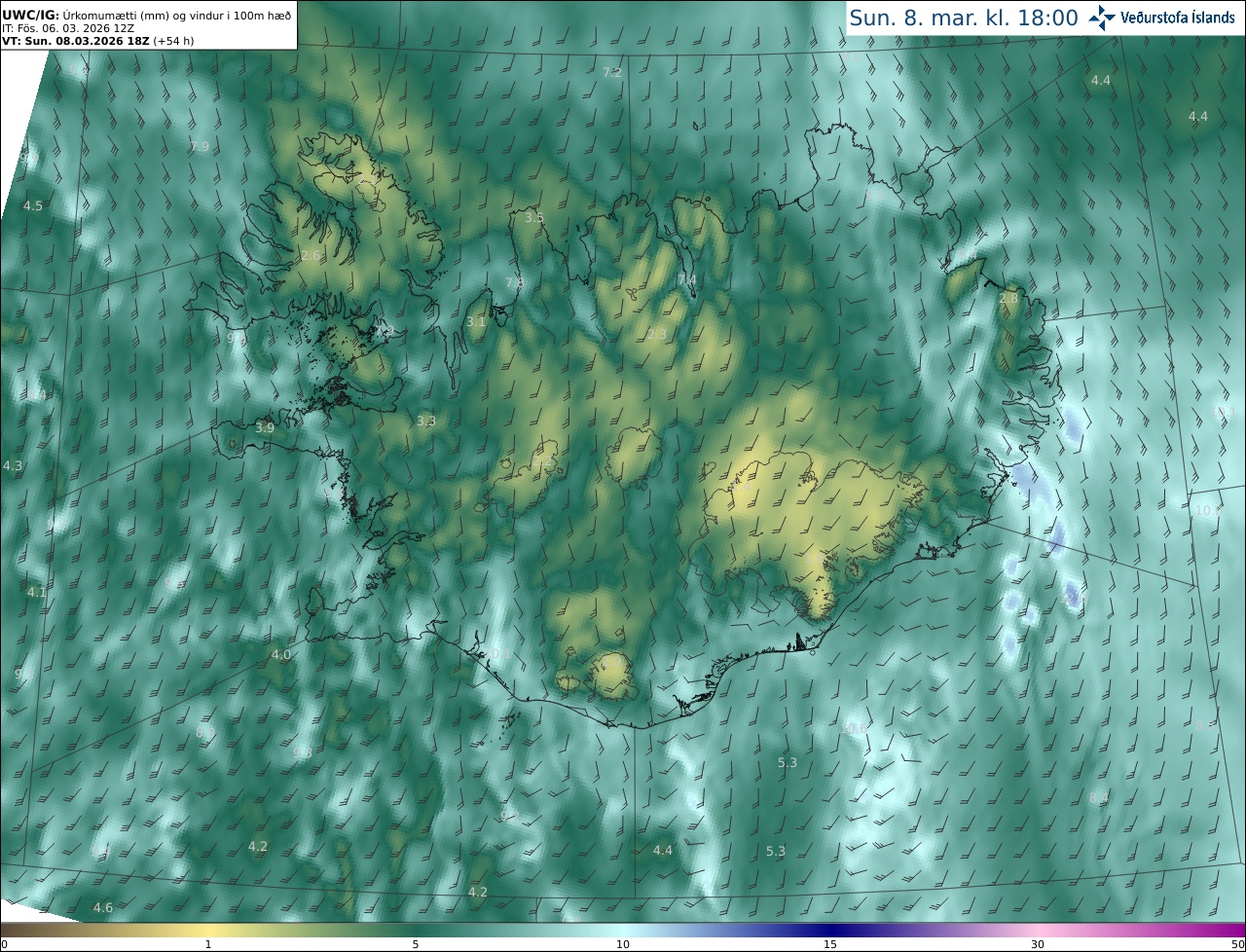Click the 7.4 value on the map

[687, 280]
